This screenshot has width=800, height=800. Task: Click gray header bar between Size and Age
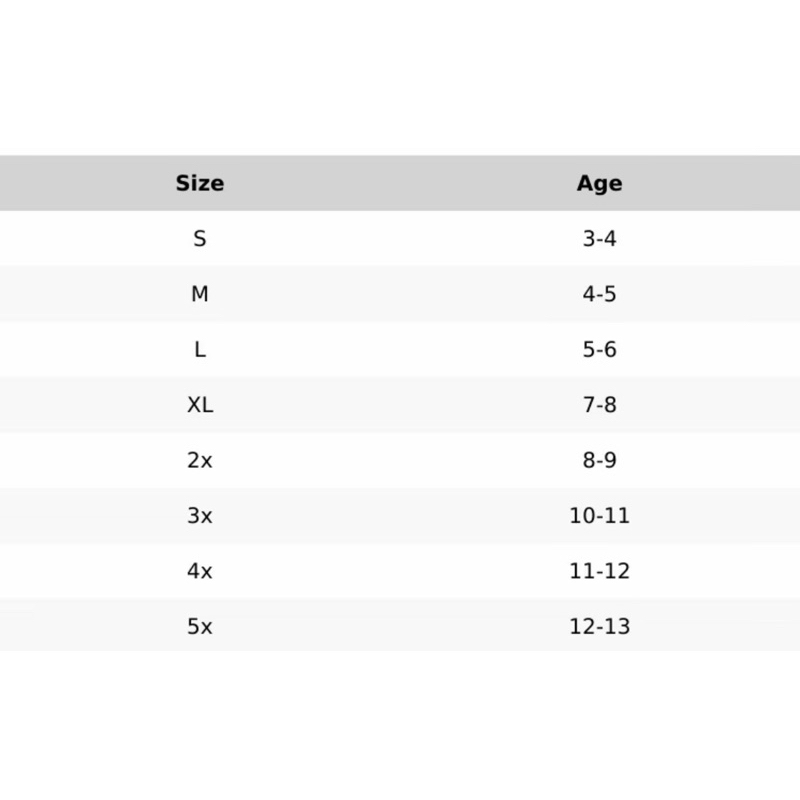click(x=400, y=183)
